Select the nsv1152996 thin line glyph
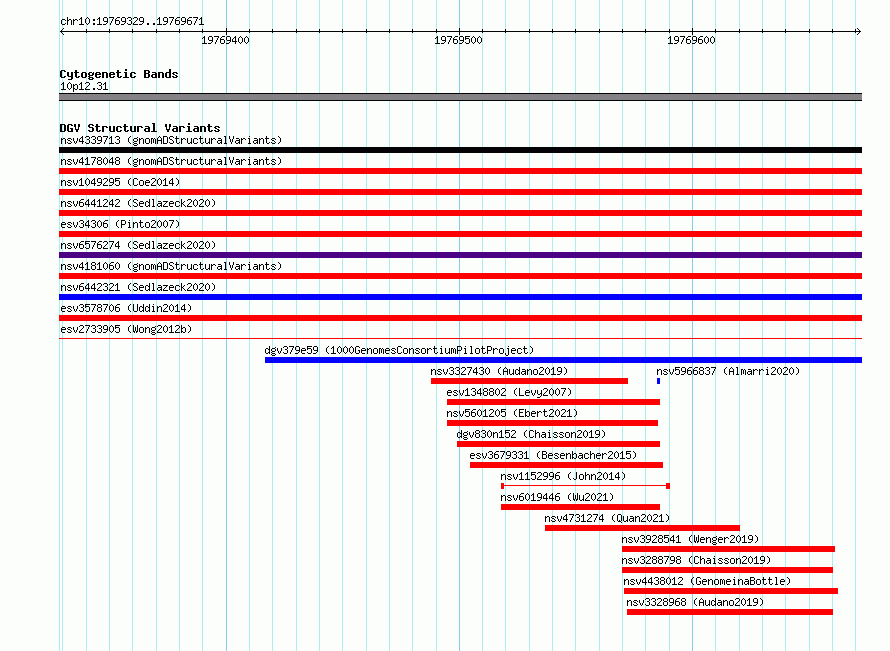This screenshot has height=651, width=890. point(585,486)
